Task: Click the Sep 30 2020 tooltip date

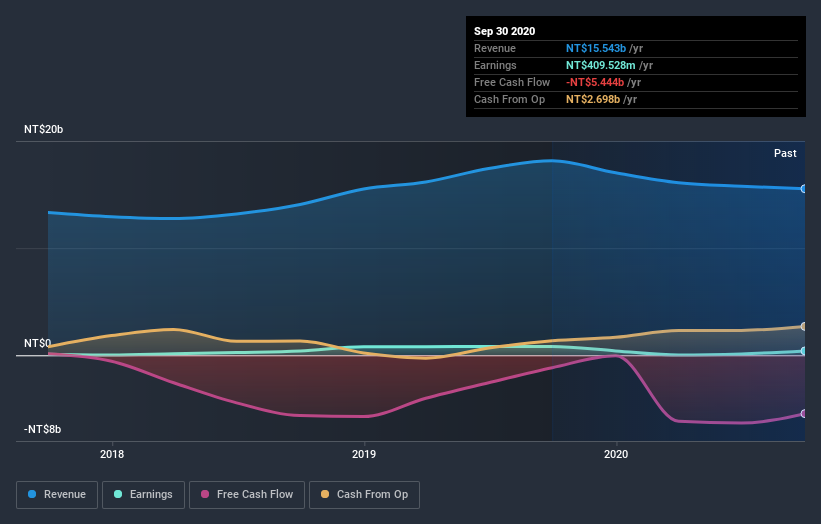Action: tap(504, 31)
